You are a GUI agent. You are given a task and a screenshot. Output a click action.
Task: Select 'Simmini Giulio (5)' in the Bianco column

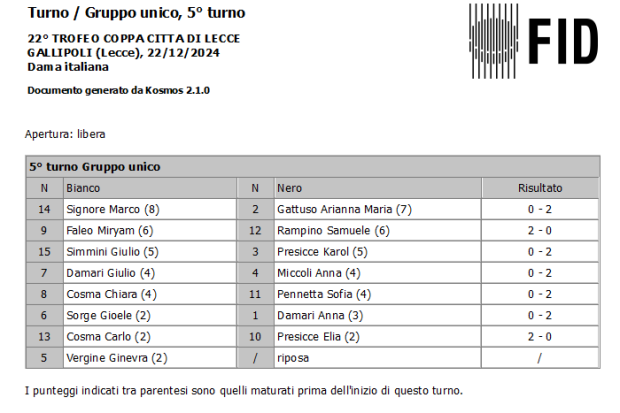(112, 252)
